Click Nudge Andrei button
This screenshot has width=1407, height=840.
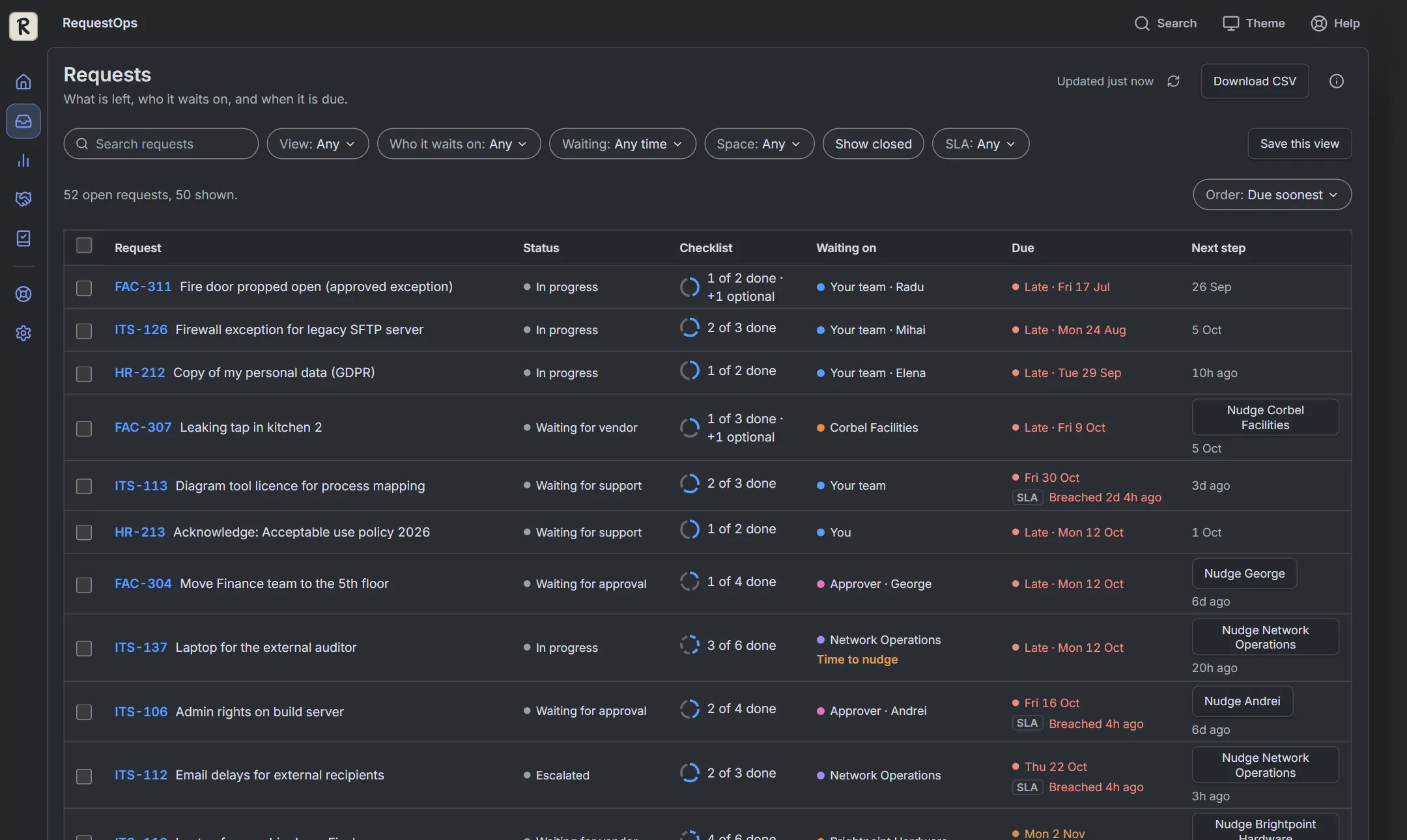point(1242,701)
